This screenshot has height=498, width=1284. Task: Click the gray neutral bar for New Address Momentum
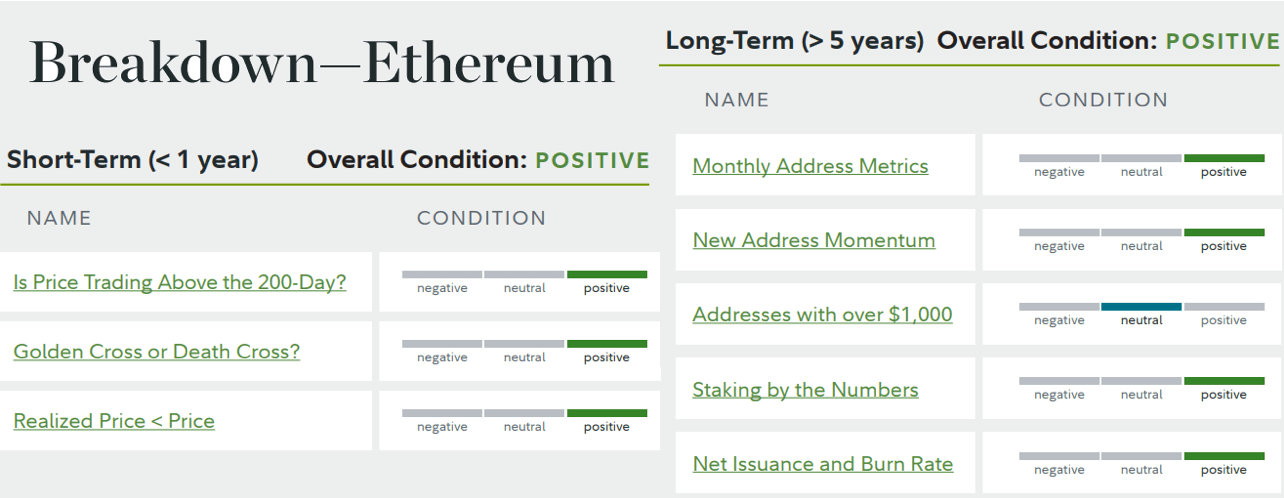tap(1141, 233)
